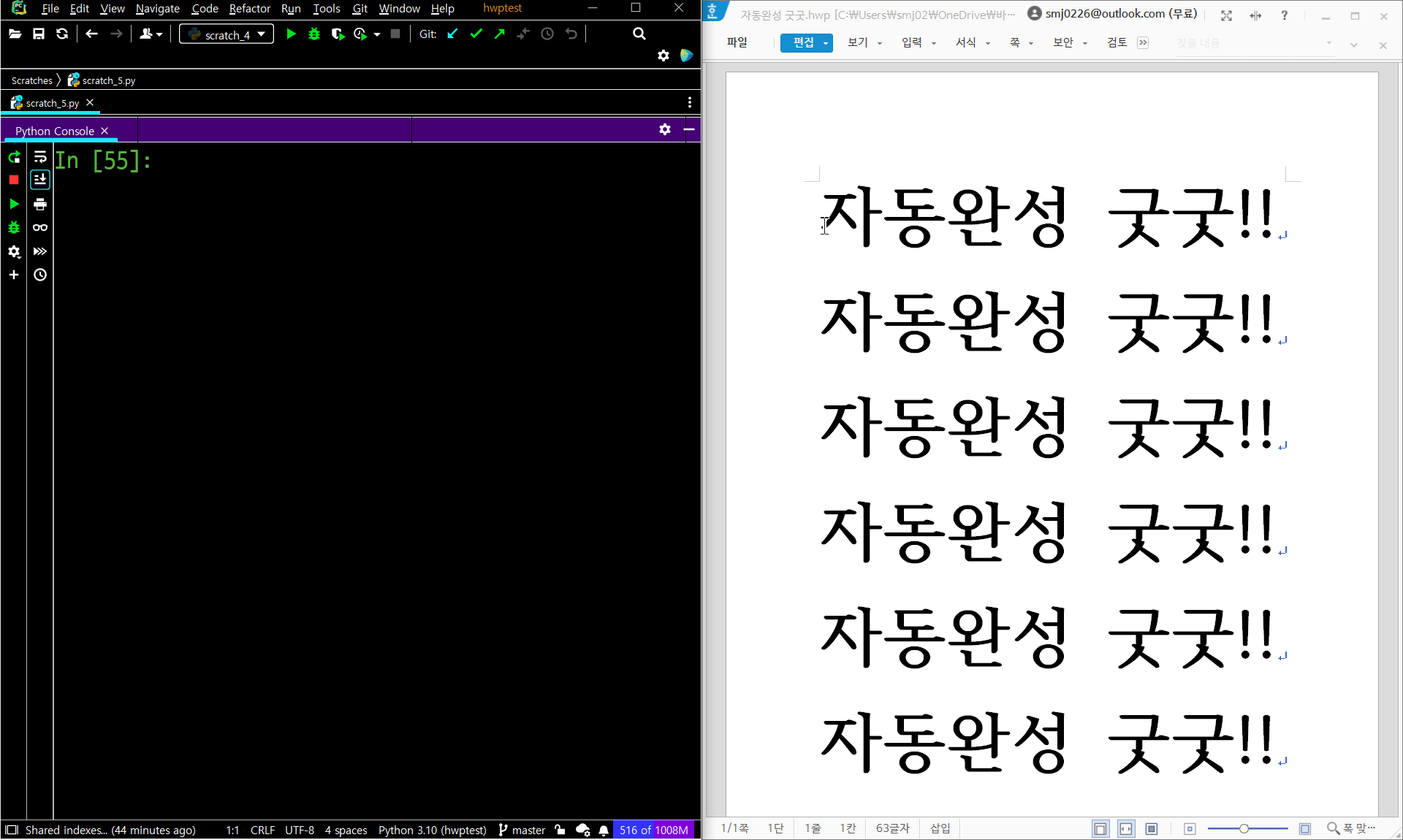Toggle scroll to end in console
This screenshot has width=1403, height=840.
point(40,180)
